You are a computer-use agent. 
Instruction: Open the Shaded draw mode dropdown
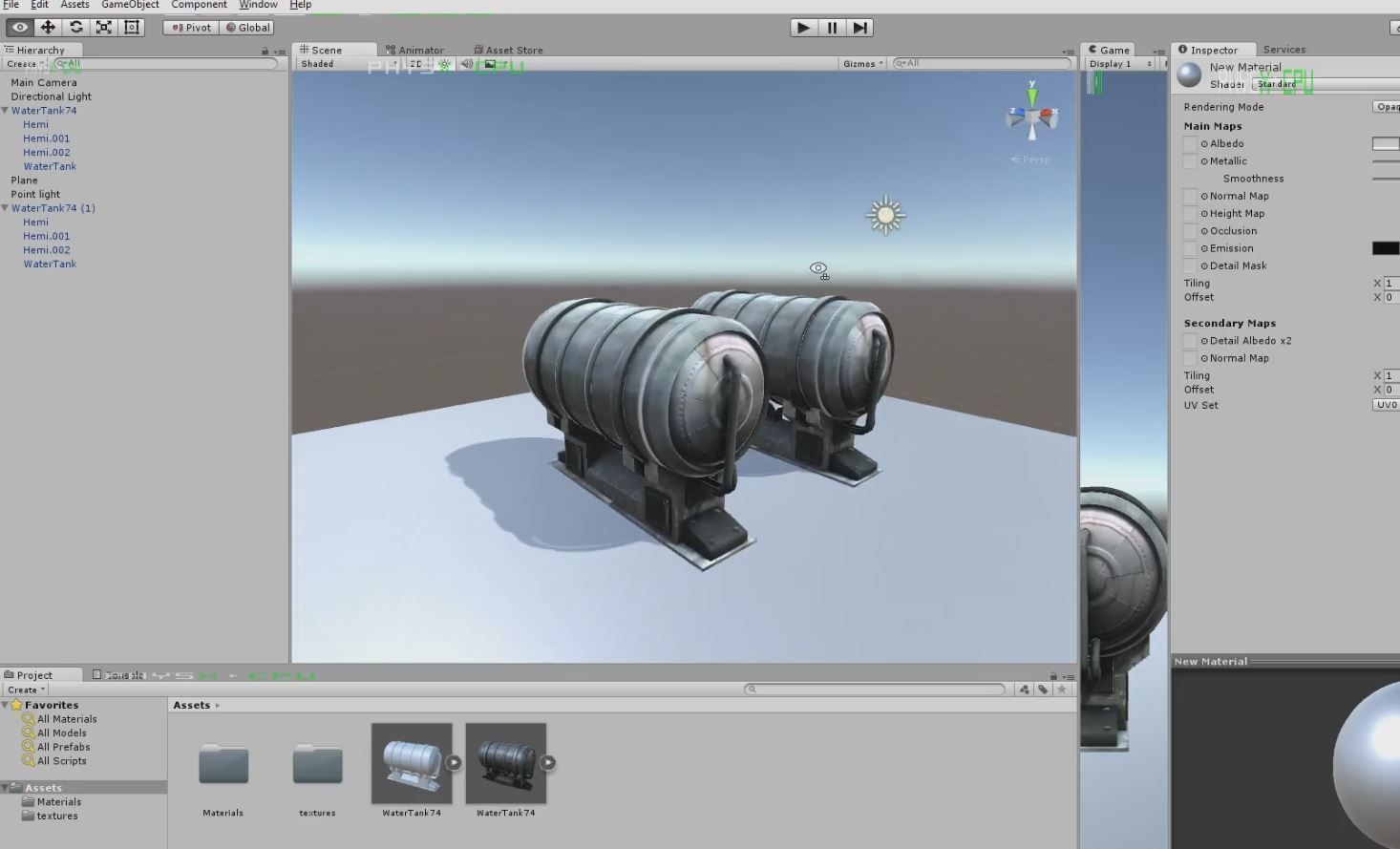click(x=349, y=64)
